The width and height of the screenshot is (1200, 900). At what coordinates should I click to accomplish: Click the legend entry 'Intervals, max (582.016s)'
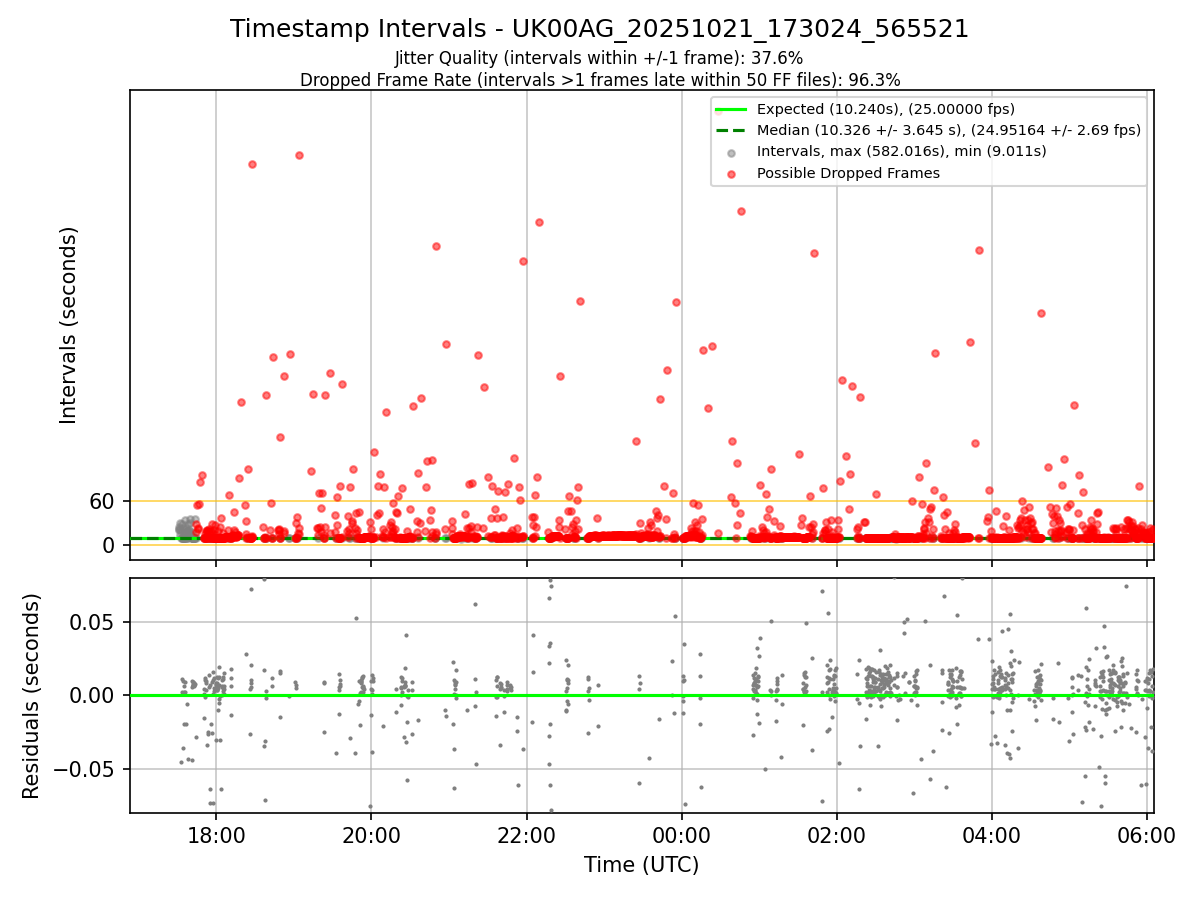(902, 151)
